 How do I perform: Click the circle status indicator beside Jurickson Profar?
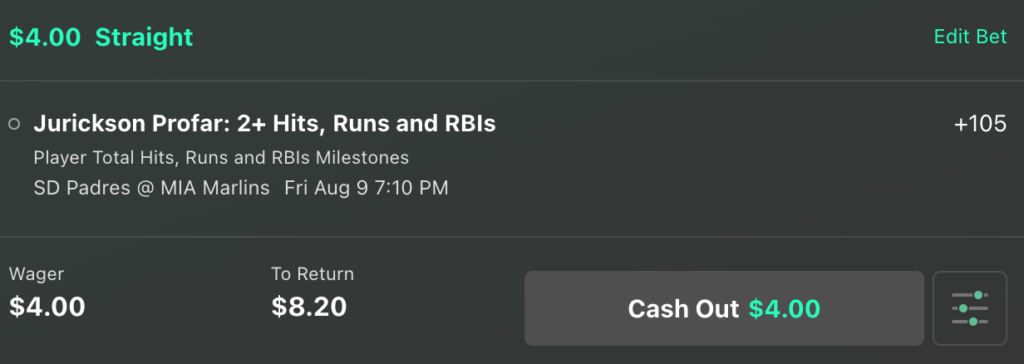14,124
